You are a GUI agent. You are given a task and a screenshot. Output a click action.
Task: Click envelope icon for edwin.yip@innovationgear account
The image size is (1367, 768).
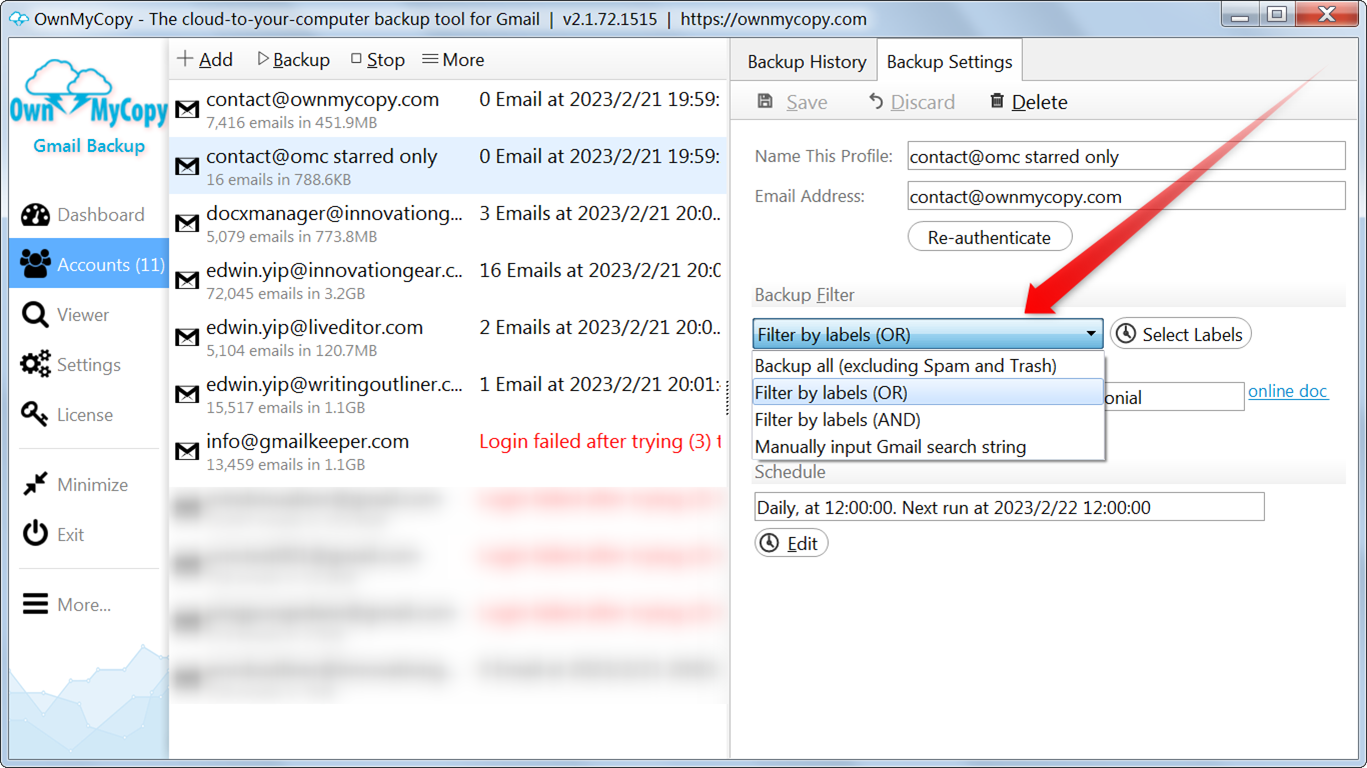tap(187, 280)
